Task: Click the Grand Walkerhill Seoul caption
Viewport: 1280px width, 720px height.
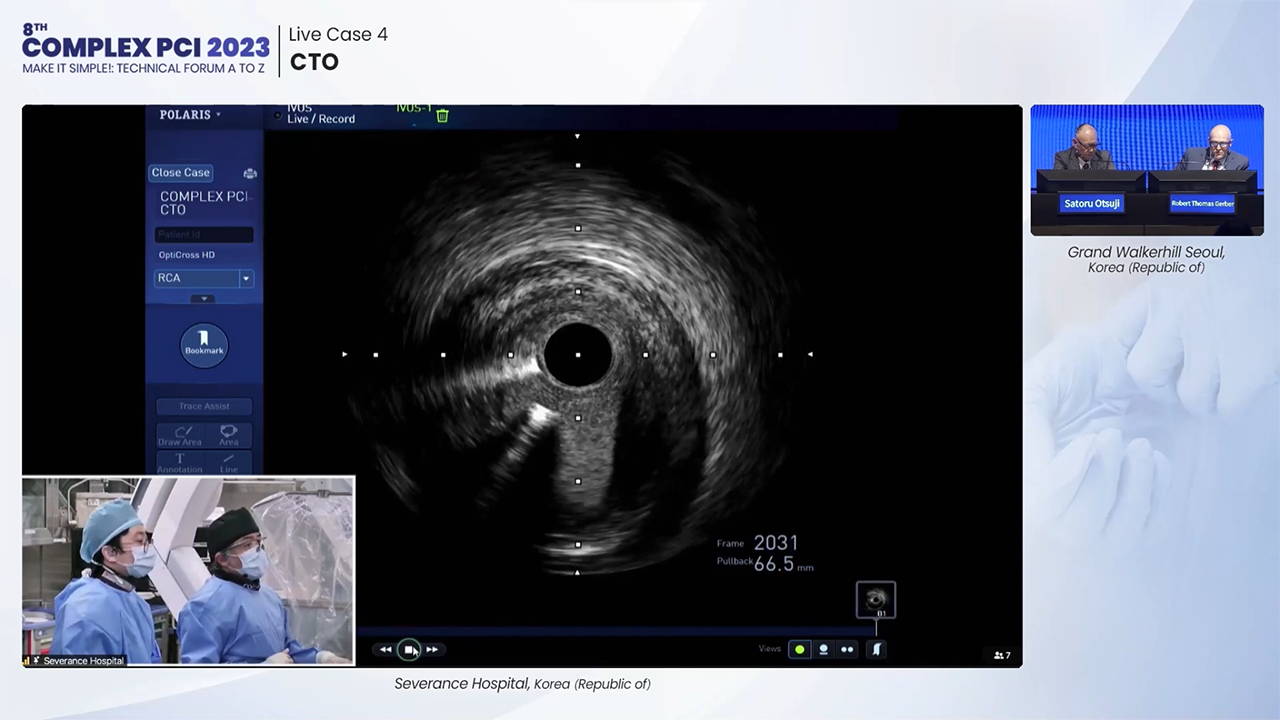Action: (1146, 259)
